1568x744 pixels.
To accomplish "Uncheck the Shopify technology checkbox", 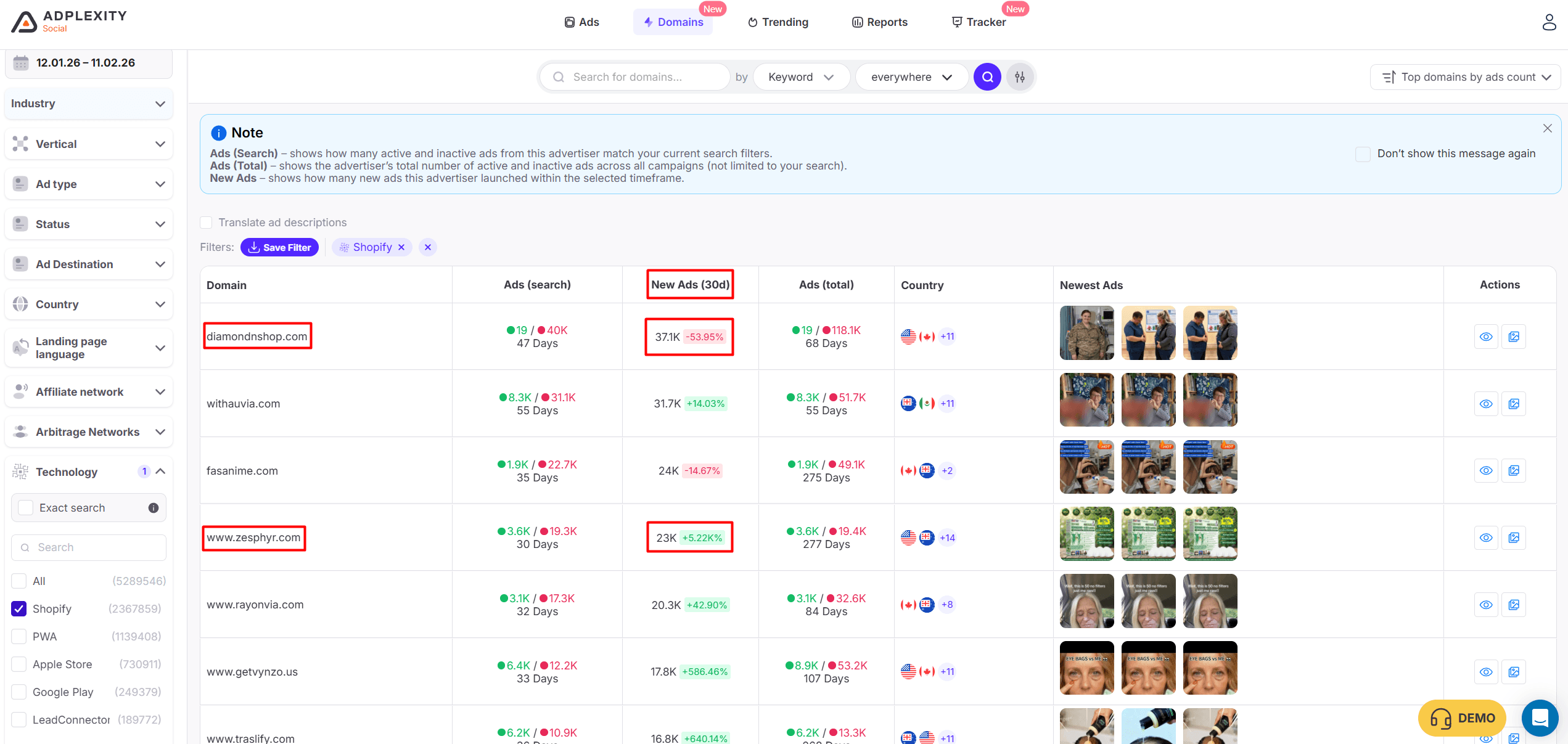I will pyautogui.click(x=19, y=609).
